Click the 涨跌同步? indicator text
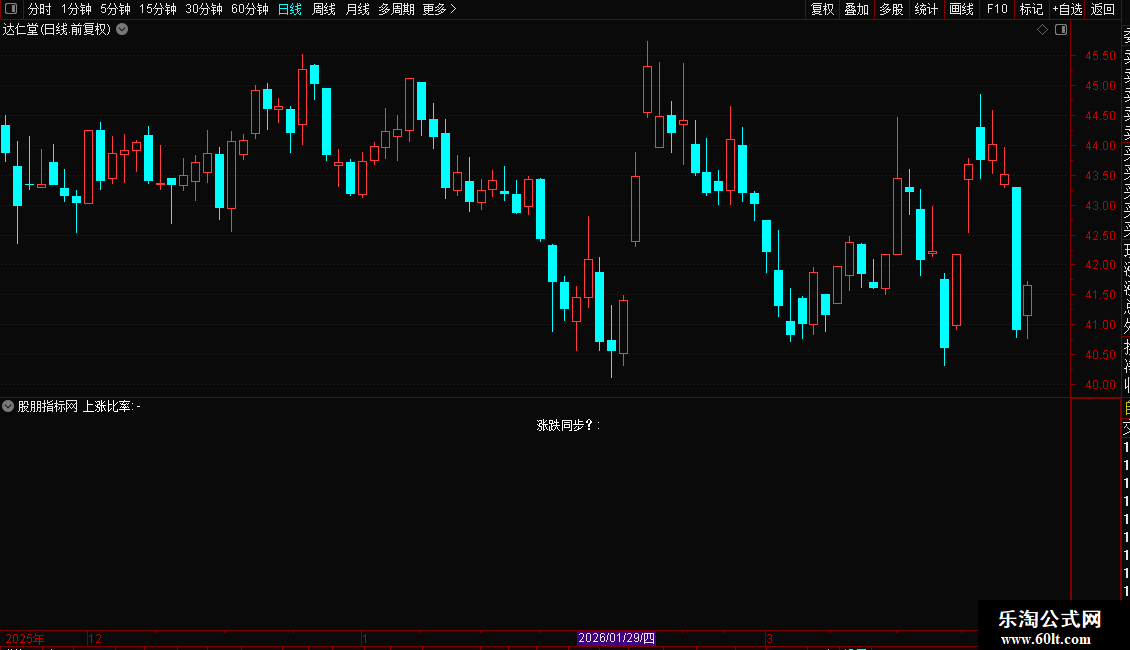1130x650 pixels. [x=568, y=425]
